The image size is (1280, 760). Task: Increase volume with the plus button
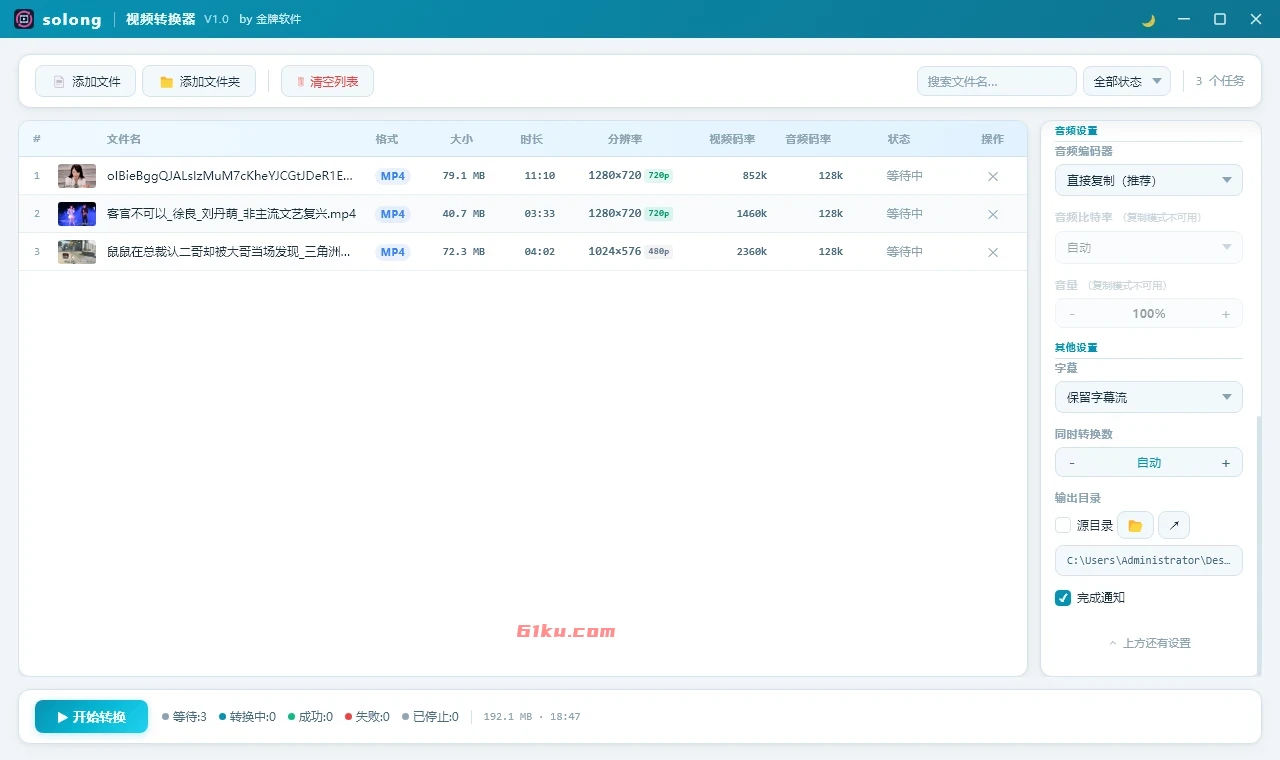pyautogui.click(x=1226, y=314)
